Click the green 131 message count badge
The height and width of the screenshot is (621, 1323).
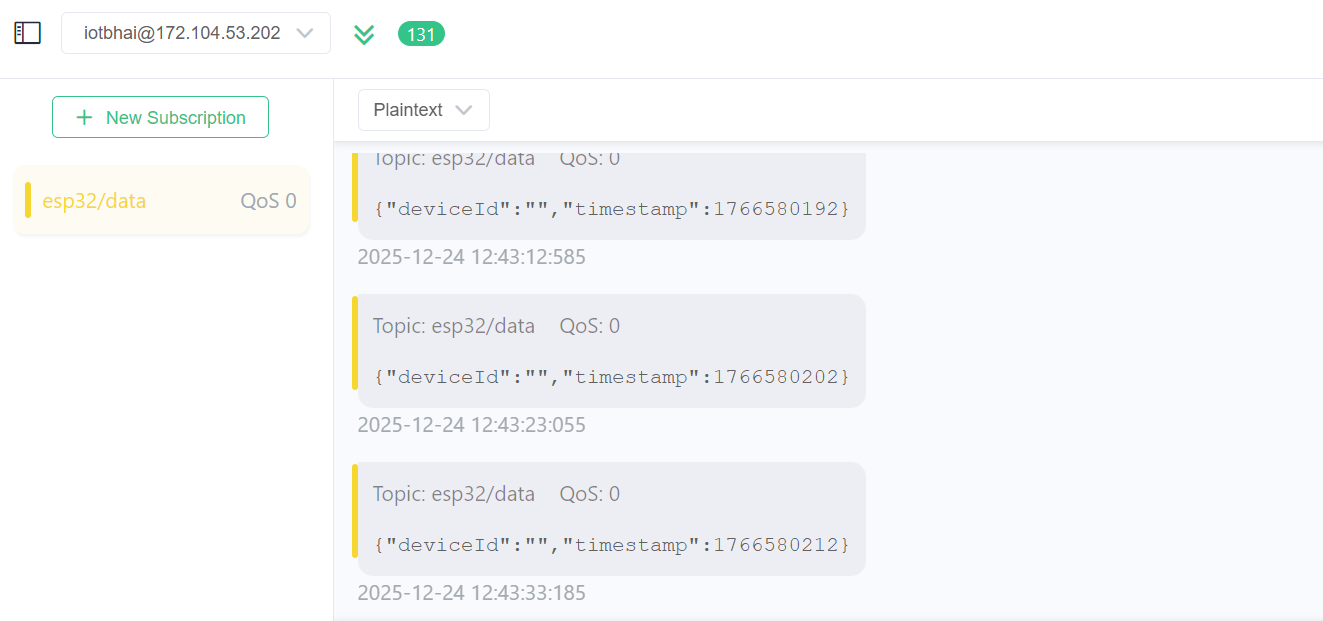(421, 34)
